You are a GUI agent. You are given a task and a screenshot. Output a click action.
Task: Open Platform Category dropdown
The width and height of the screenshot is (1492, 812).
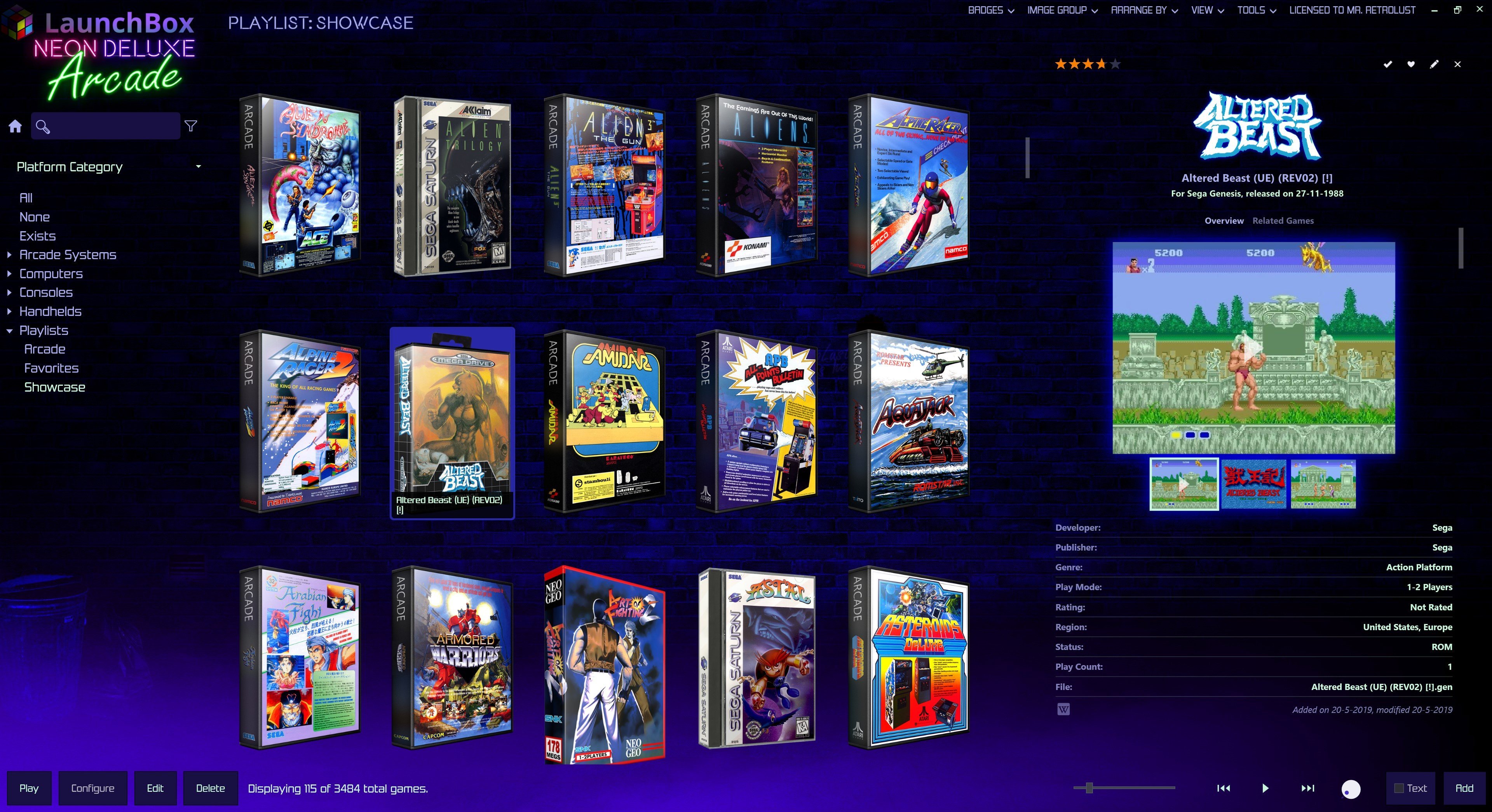(109, 167)
